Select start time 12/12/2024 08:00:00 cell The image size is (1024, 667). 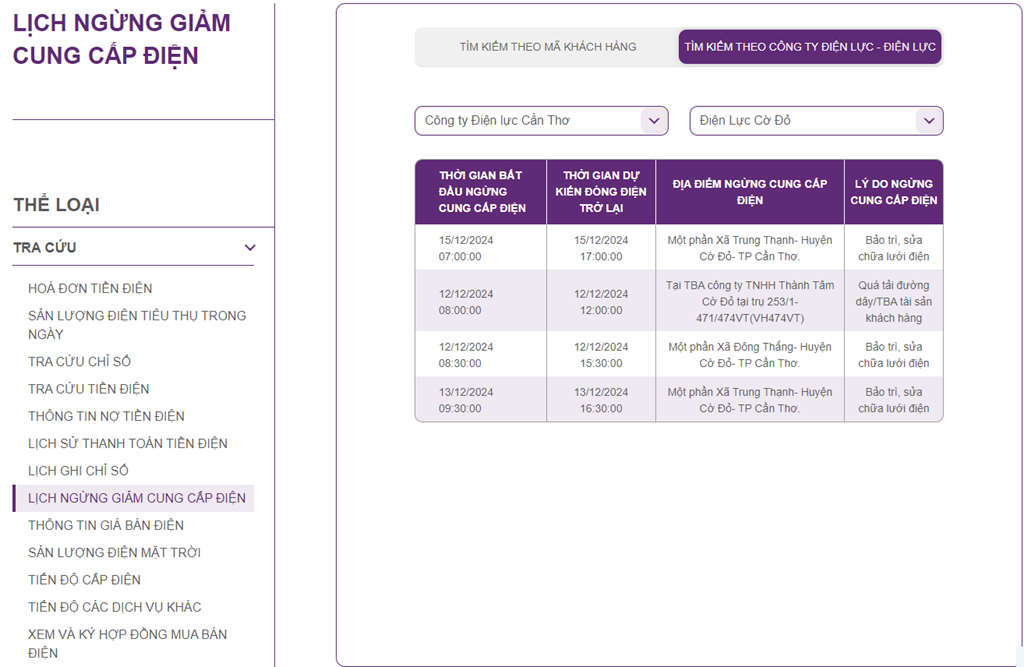point(481,302)
